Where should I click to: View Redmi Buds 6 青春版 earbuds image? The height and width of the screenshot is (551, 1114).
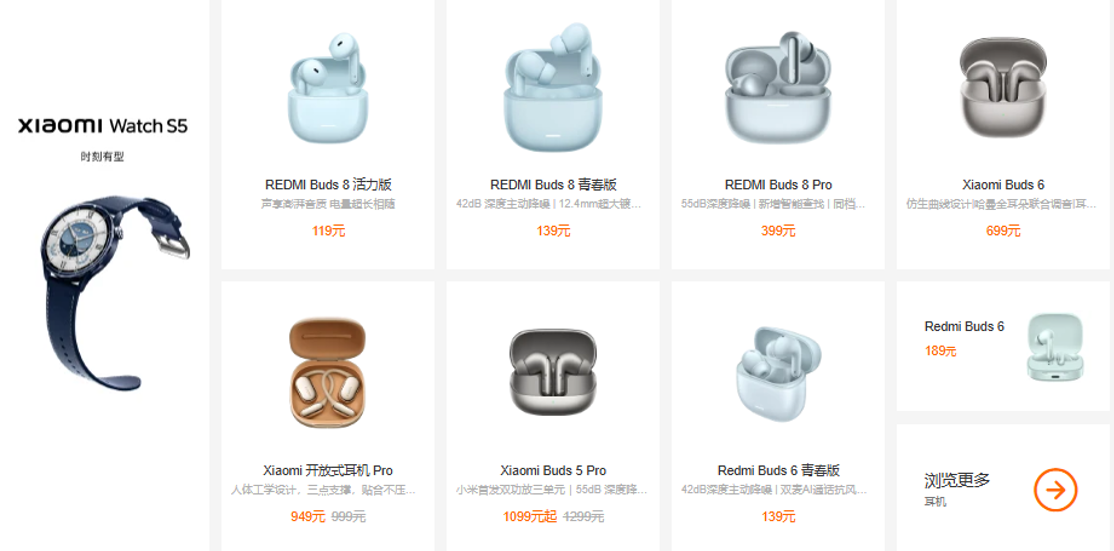click(777, 373)
